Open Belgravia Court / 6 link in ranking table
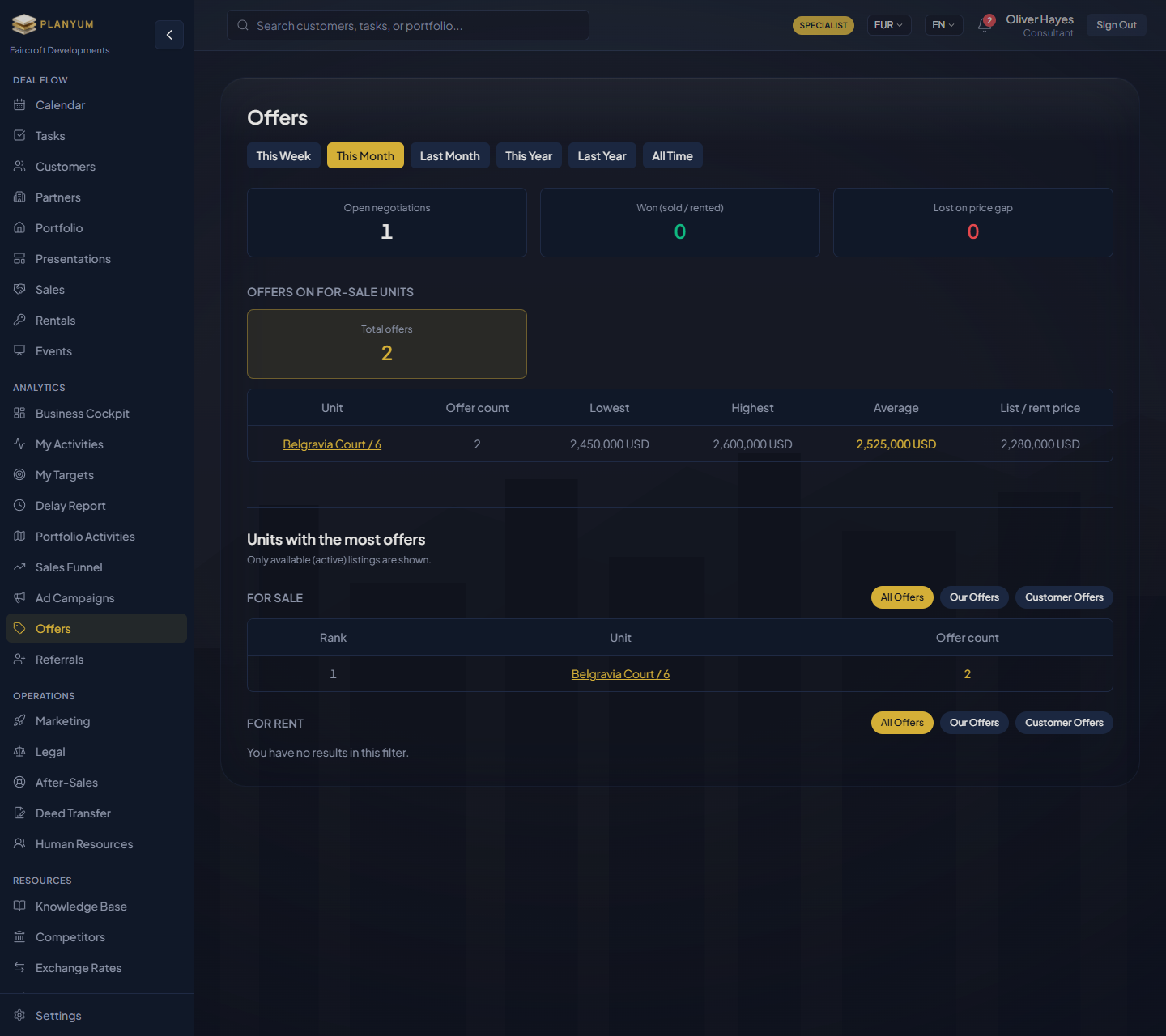Image resolution: width=1166 pixels, height=1036 pixels. coord(620,674)
